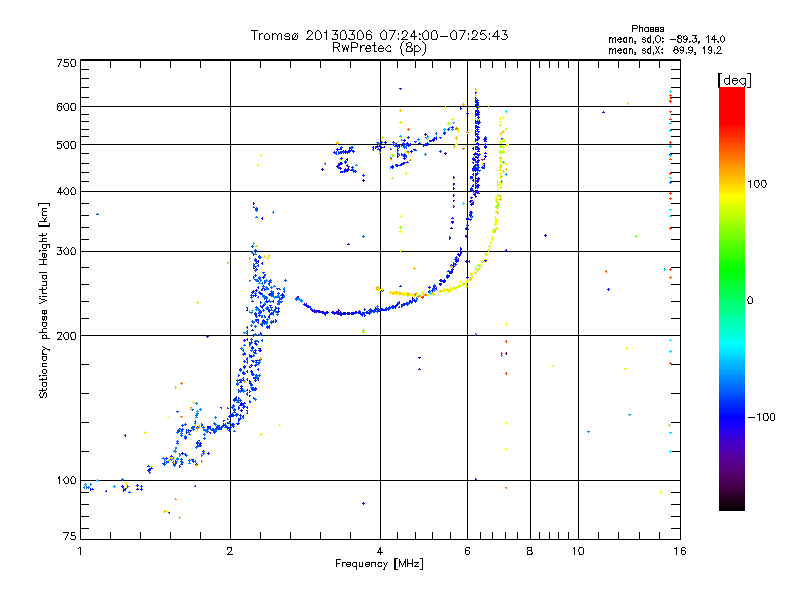Click the y-axis '75' tick label
The image size is (800, 600).
click(x=70, y=536)
